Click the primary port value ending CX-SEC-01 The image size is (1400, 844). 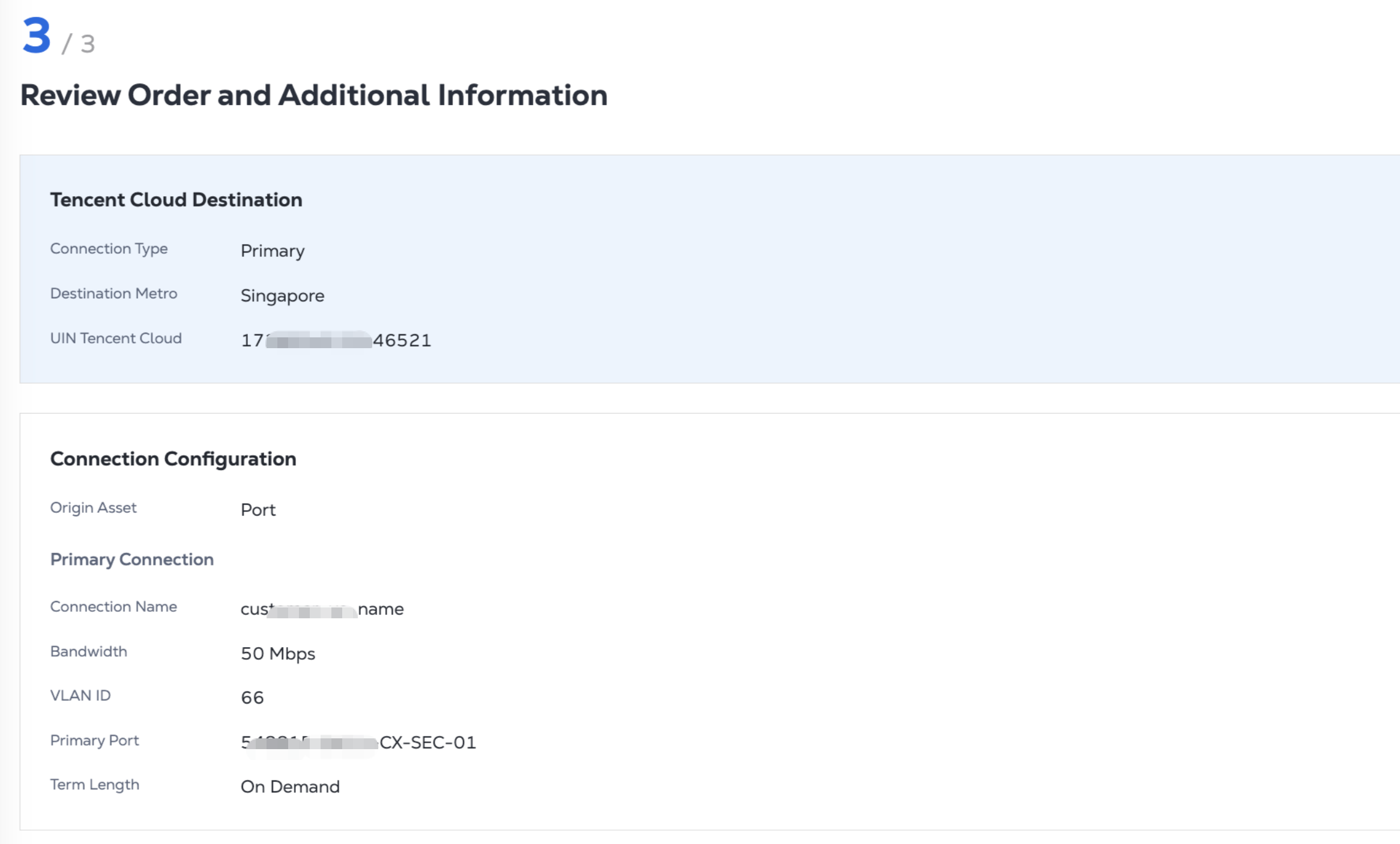(358, 743)
